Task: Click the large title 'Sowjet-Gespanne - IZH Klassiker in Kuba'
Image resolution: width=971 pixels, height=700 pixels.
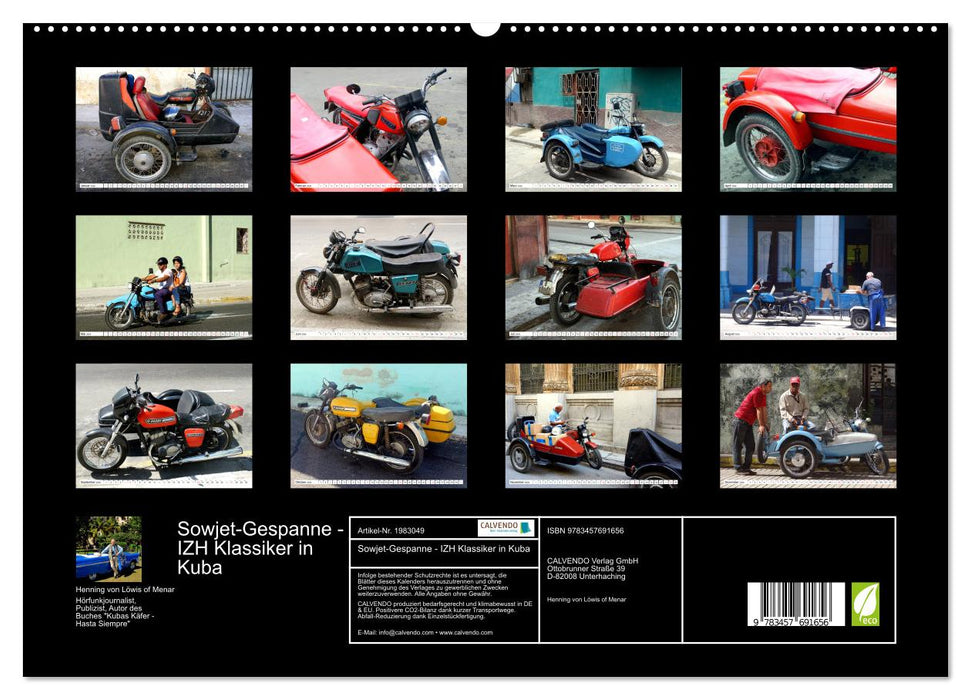Action: 260,547
